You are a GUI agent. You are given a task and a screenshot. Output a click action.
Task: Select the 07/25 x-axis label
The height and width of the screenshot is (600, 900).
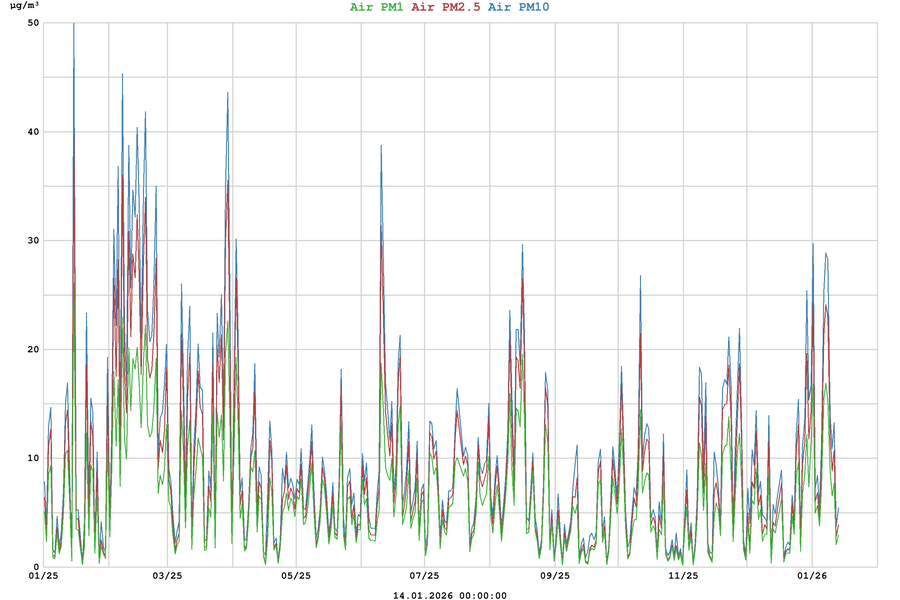424,576
